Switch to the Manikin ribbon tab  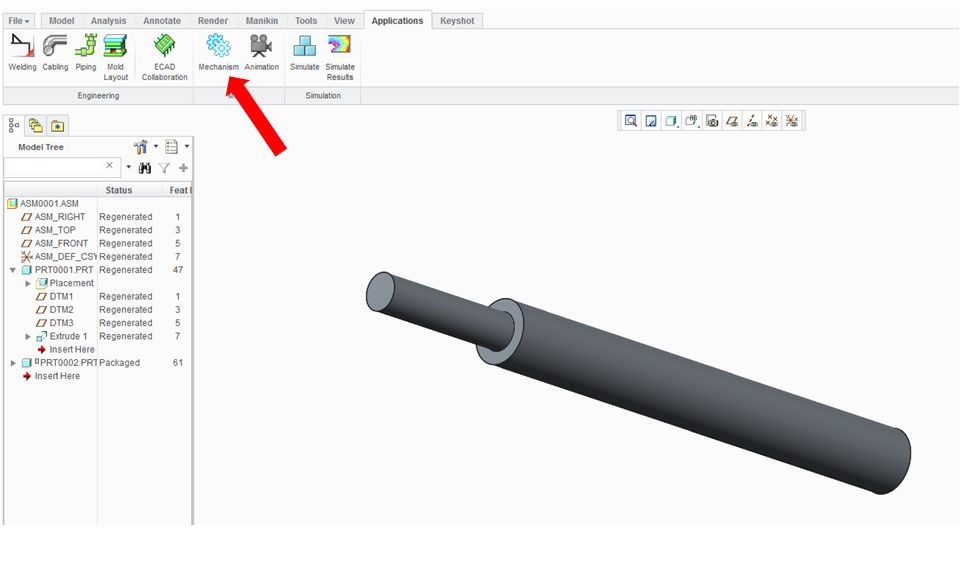(261, 21)
